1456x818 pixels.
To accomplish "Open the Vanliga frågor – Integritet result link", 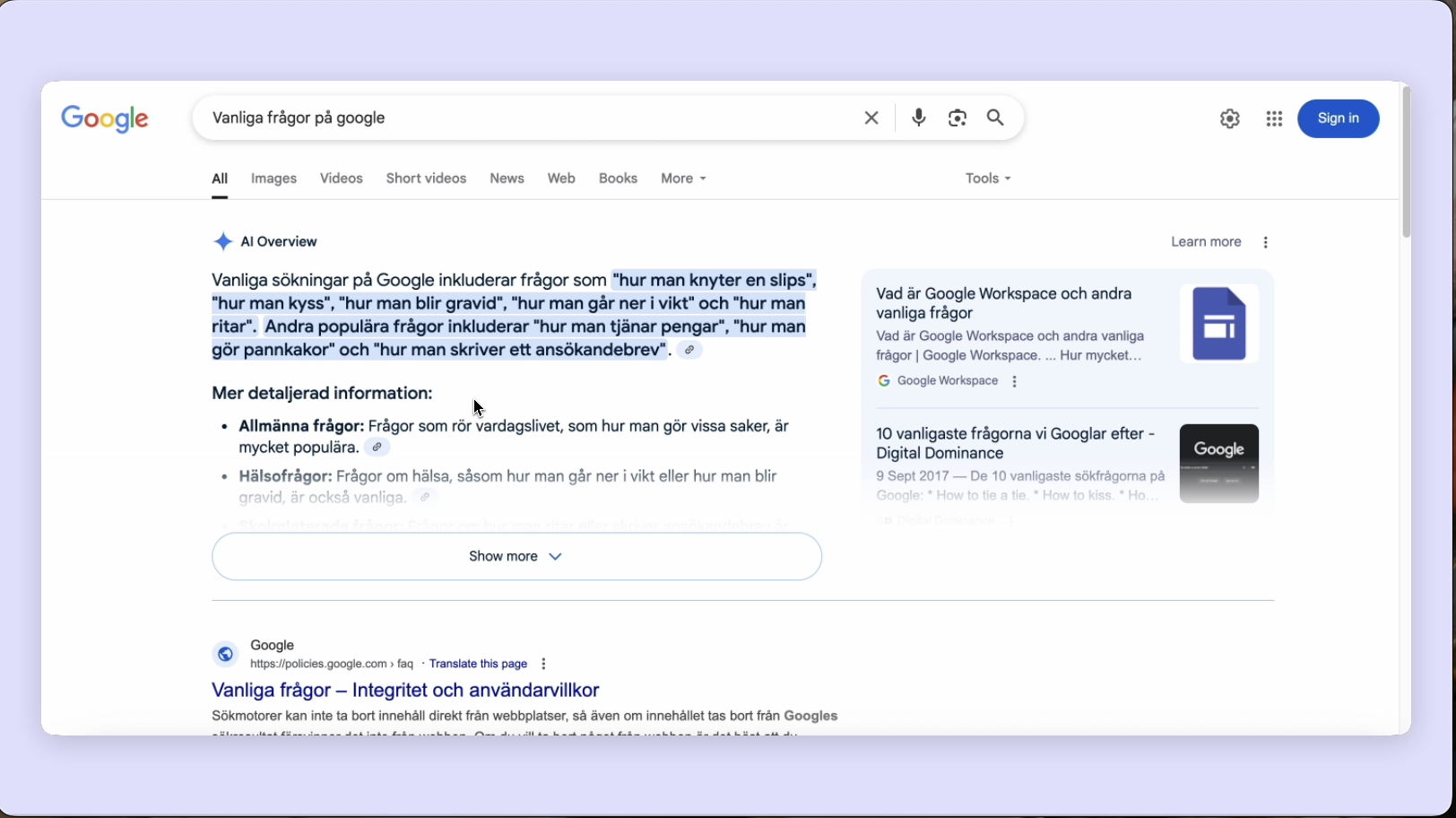I will point(403,691).
